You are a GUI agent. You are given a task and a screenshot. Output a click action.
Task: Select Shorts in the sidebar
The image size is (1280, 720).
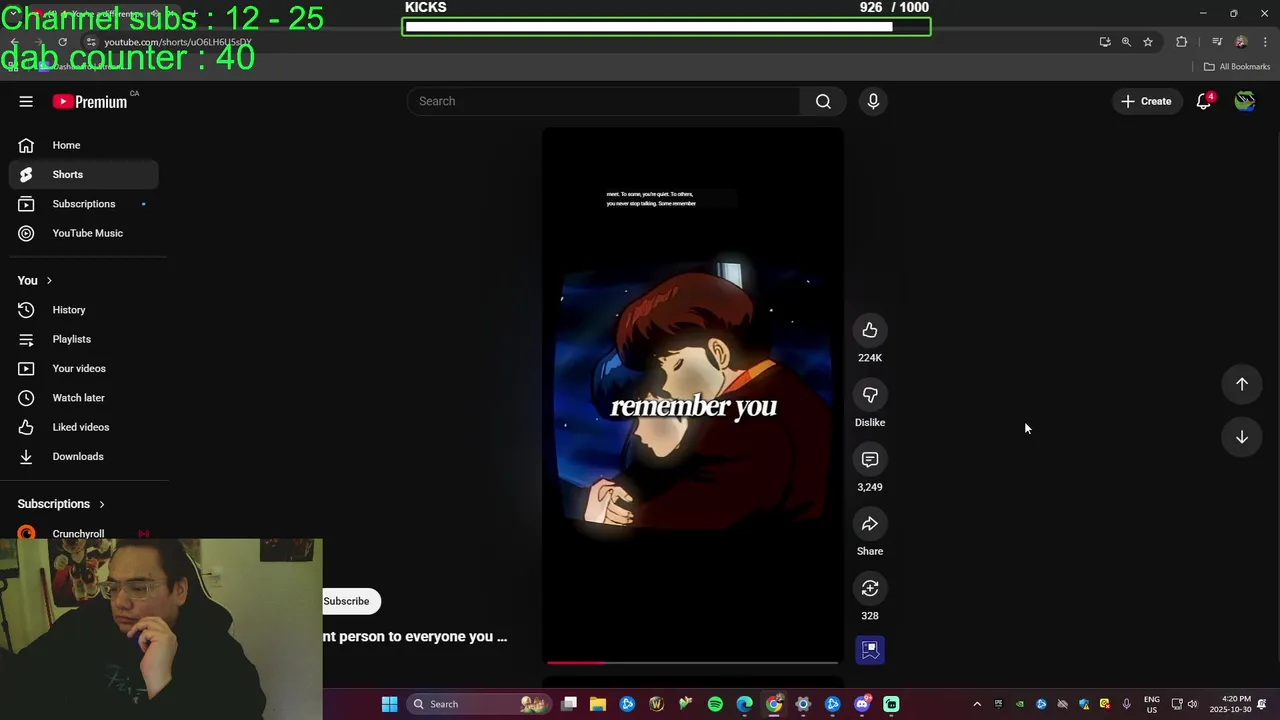click(84, 174)
